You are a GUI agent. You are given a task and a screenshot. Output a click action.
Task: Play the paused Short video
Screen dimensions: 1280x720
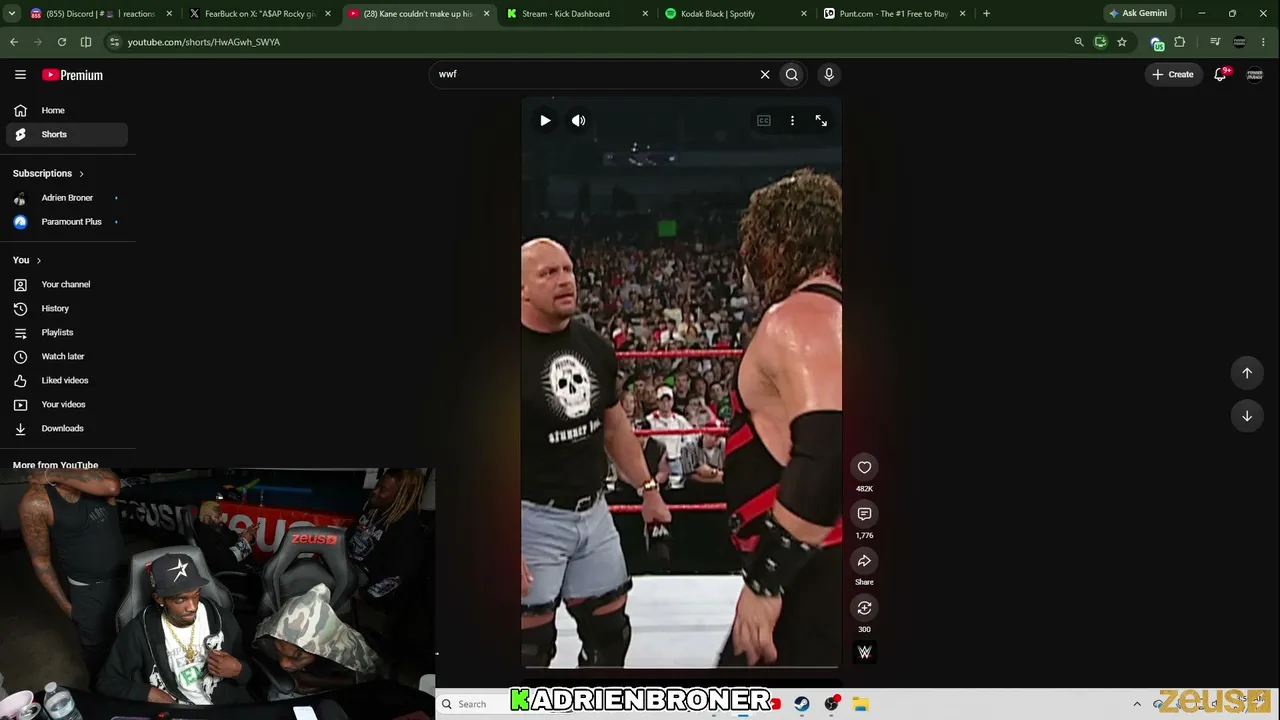545,120
